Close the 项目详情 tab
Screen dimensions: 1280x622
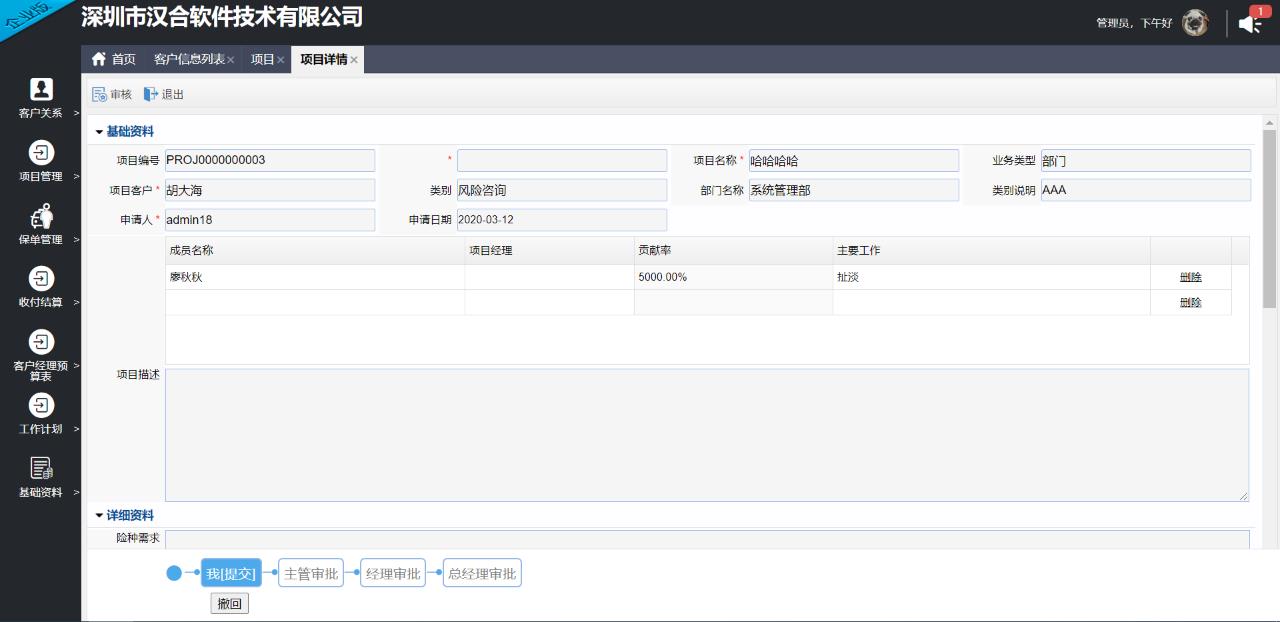pos(354,60)
